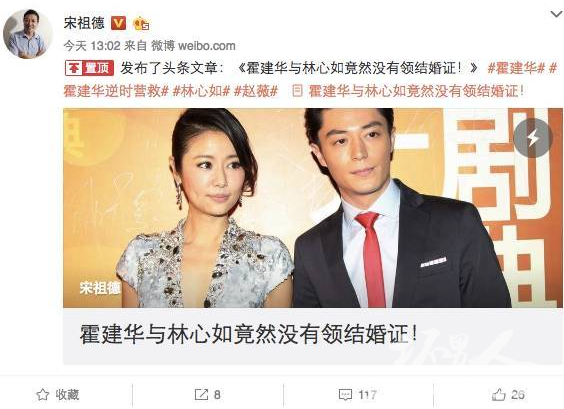Viewport: 564px width, 409px height.
Task: Open the 微博 weibo.com source link
Action: 193,46
